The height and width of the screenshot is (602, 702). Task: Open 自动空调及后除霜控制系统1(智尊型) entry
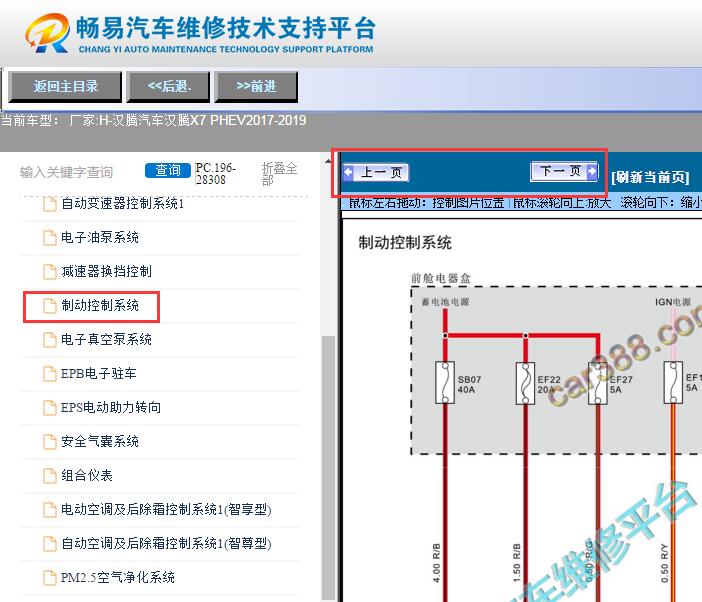(166, 543)
